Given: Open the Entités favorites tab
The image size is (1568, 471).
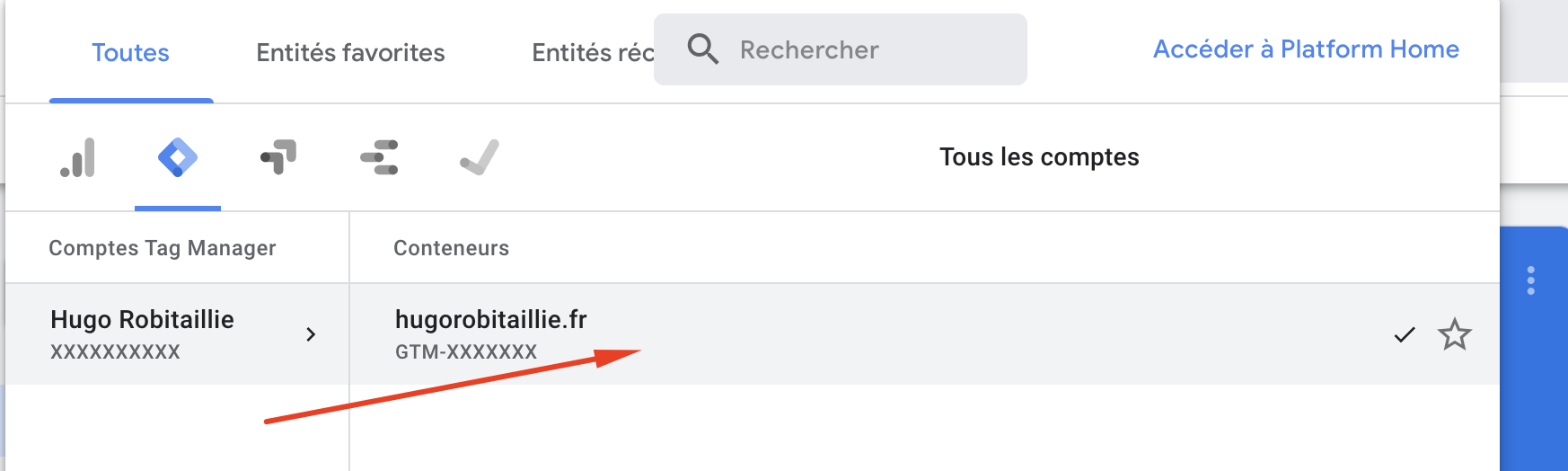Looking at the screenshot, I should 350,53.
